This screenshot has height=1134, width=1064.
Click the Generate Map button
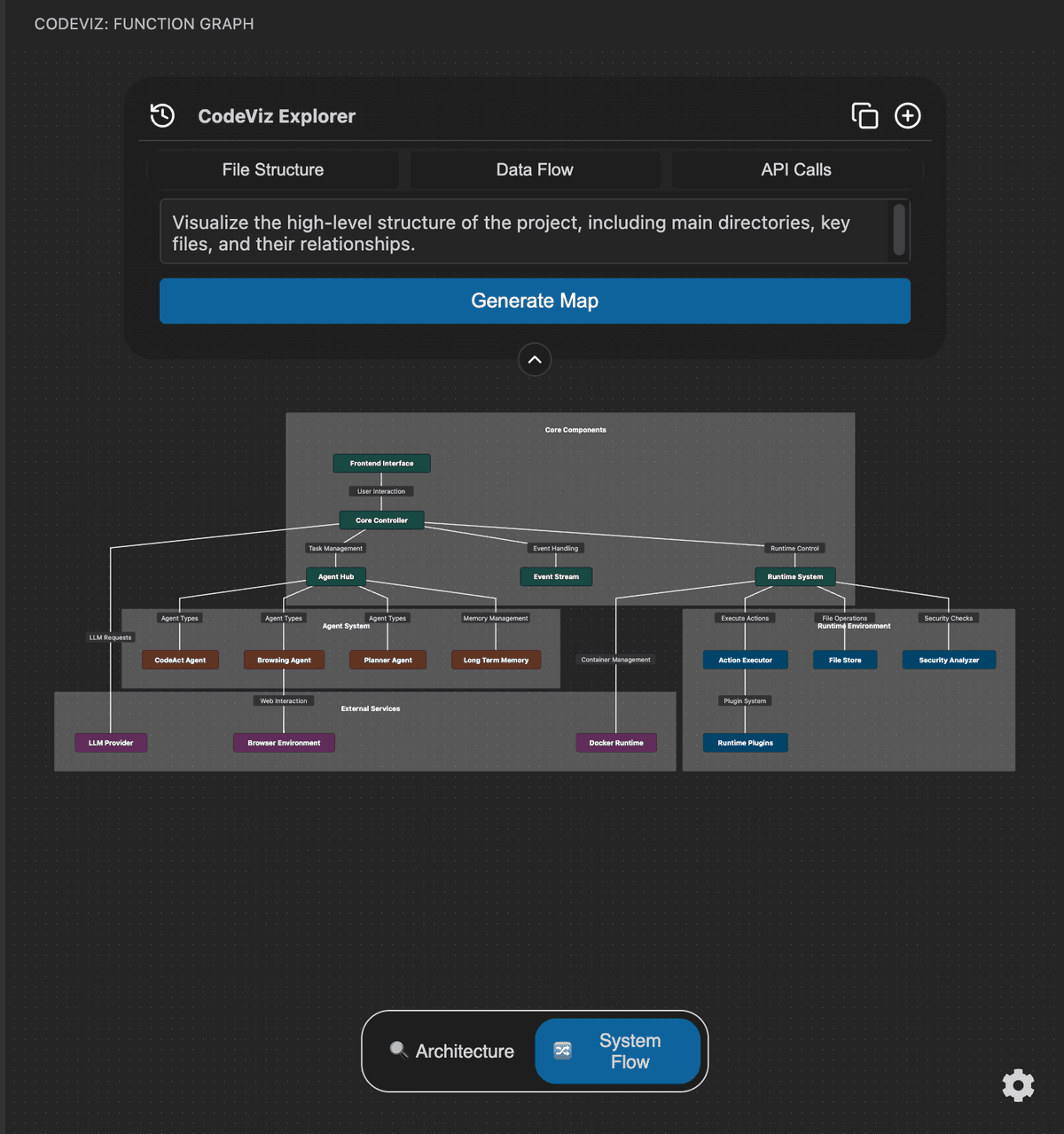pos(535,301)
